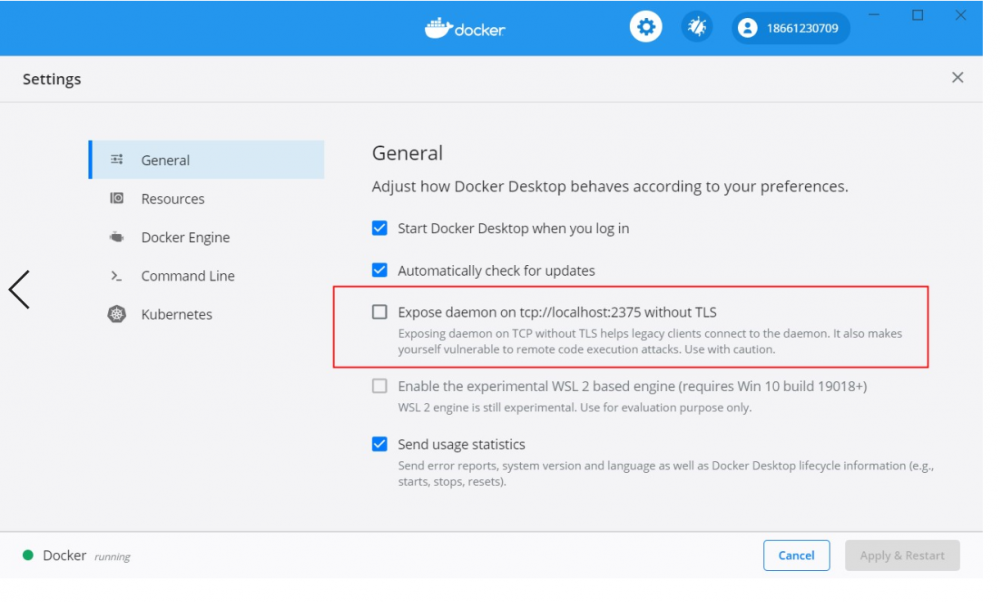Uncheck Send usage statistics
The height and width of the screenshot is (602, 1000).
(379, 444)
